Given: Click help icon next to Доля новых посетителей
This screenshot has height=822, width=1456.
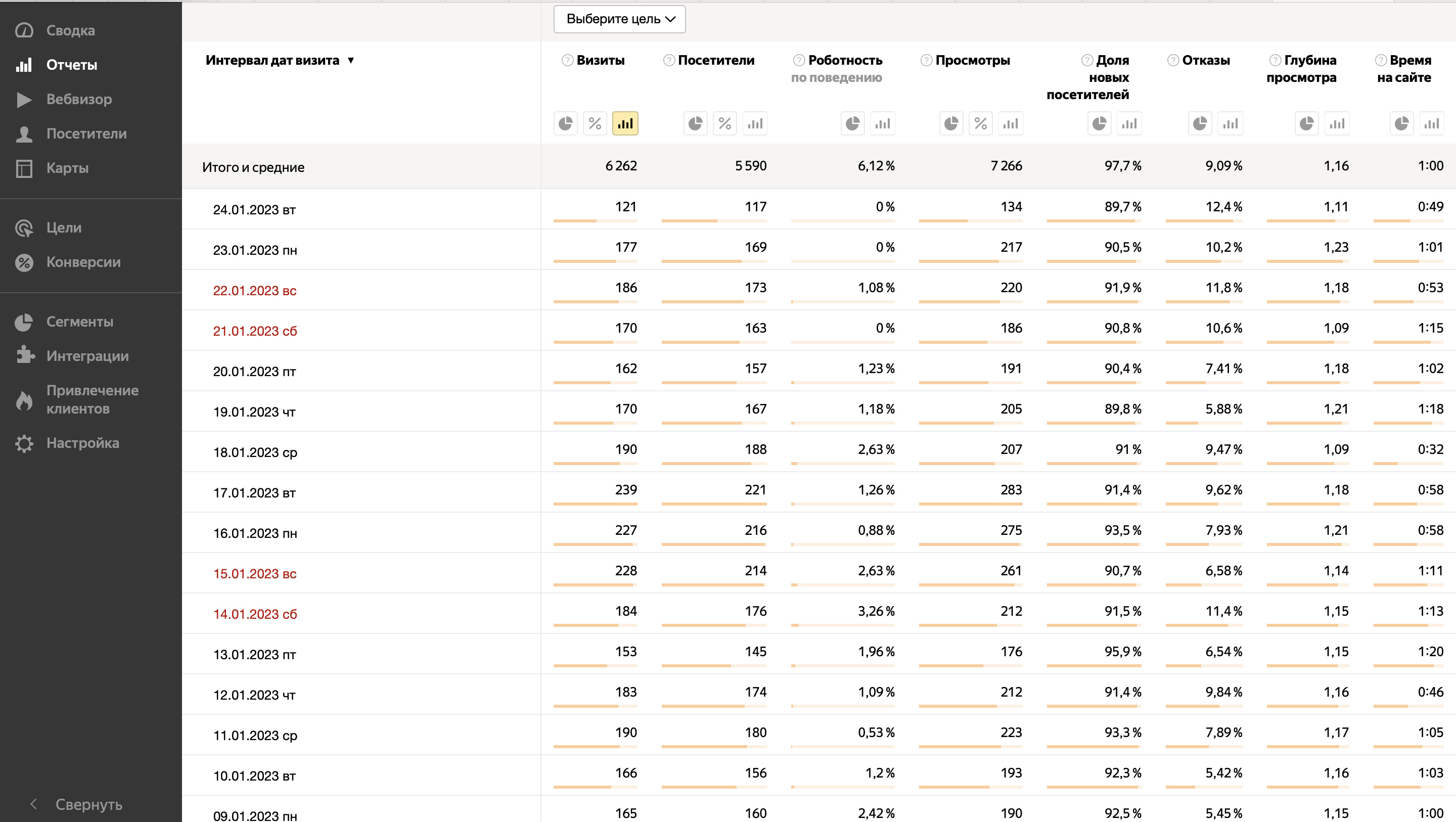Looking at the screenshot, I should [x=1087, y=60].
